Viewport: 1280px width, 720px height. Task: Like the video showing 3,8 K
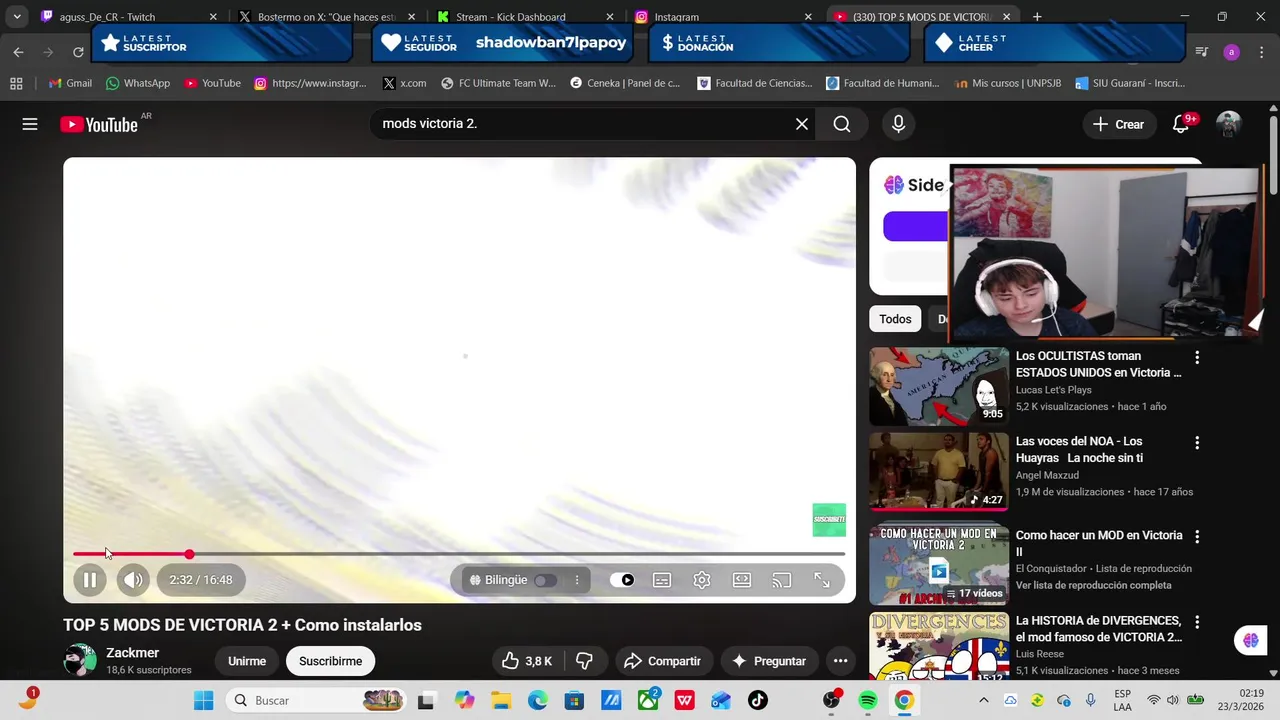coord(526,661)
